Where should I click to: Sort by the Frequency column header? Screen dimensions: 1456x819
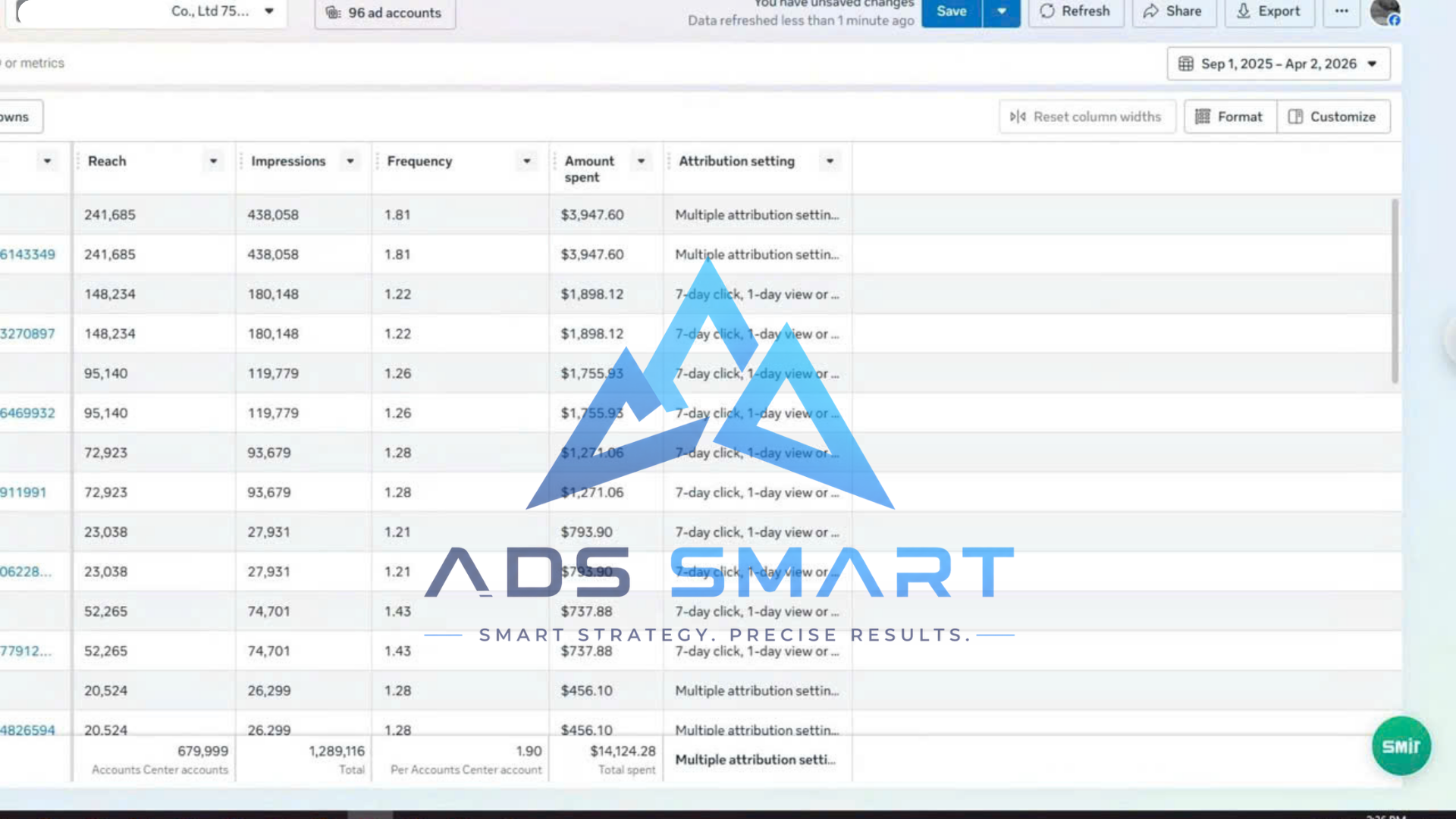[419, 161]
